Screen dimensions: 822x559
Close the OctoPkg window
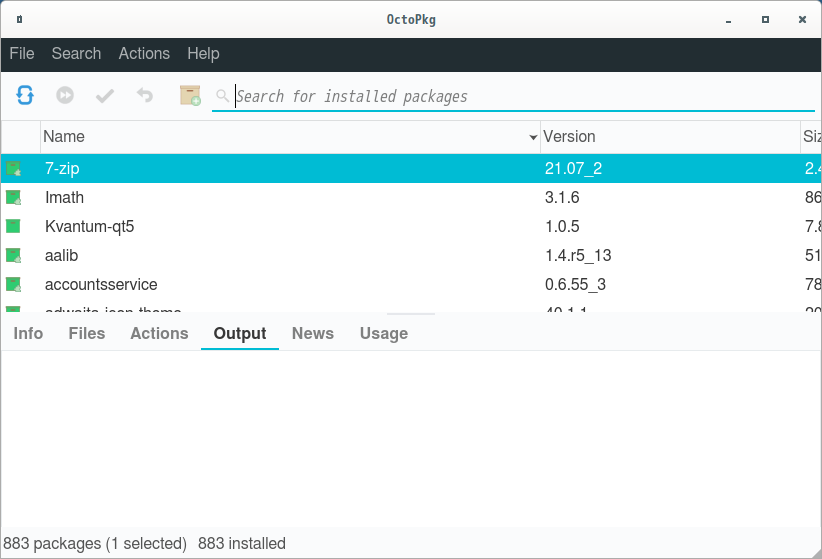point(802,19)
